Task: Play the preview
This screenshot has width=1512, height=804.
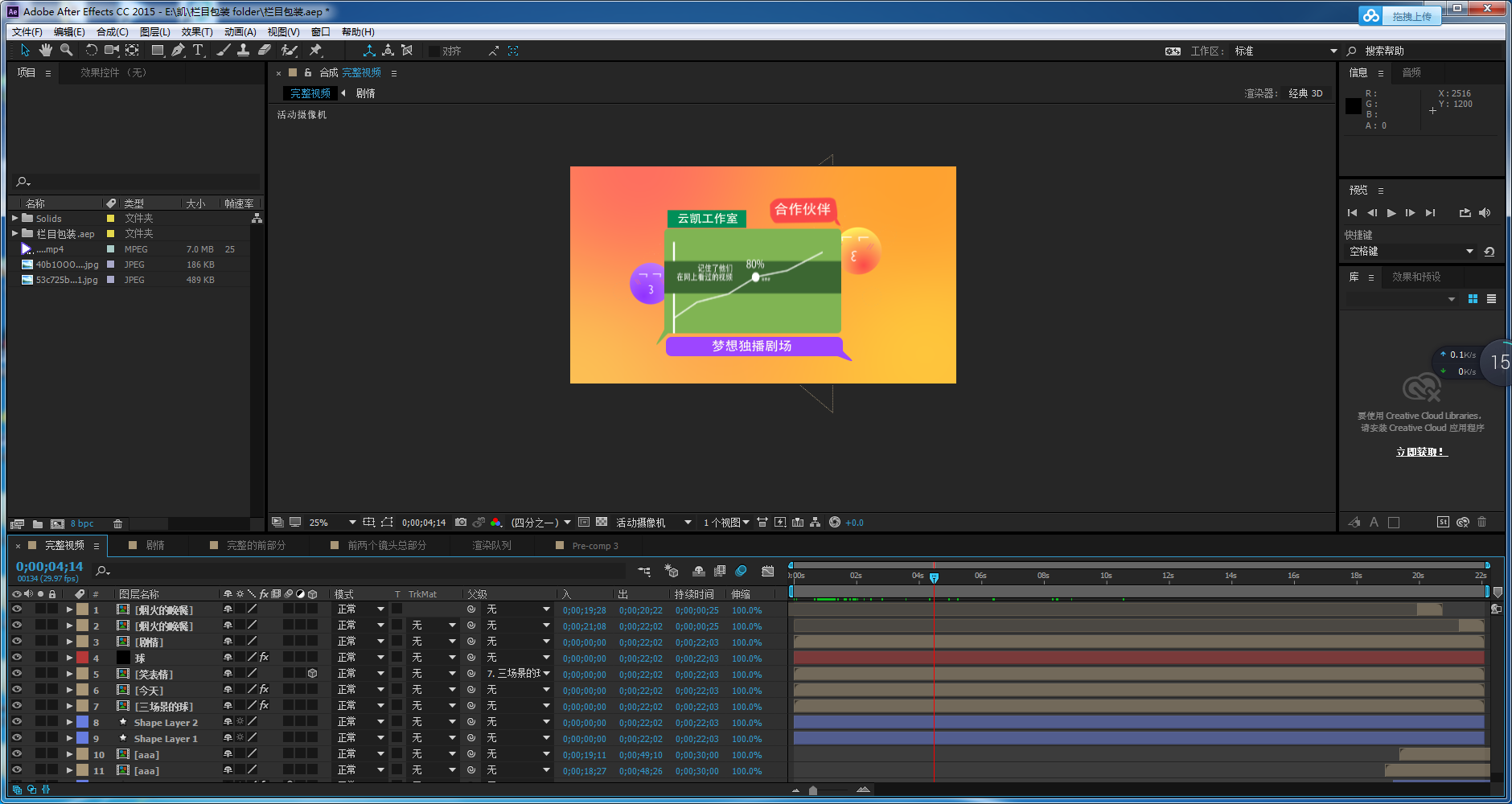Action: tap(1391, 213)
